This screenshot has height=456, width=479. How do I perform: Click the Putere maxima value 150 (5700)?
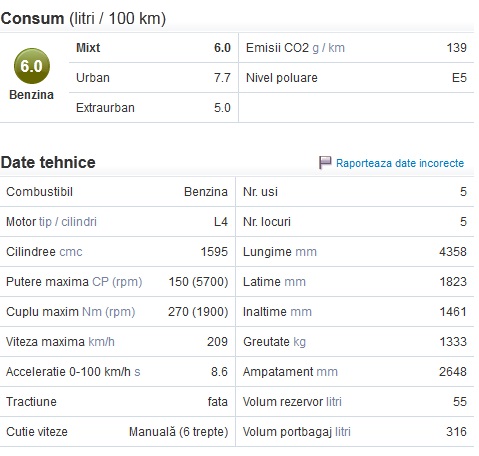[198, 282]
